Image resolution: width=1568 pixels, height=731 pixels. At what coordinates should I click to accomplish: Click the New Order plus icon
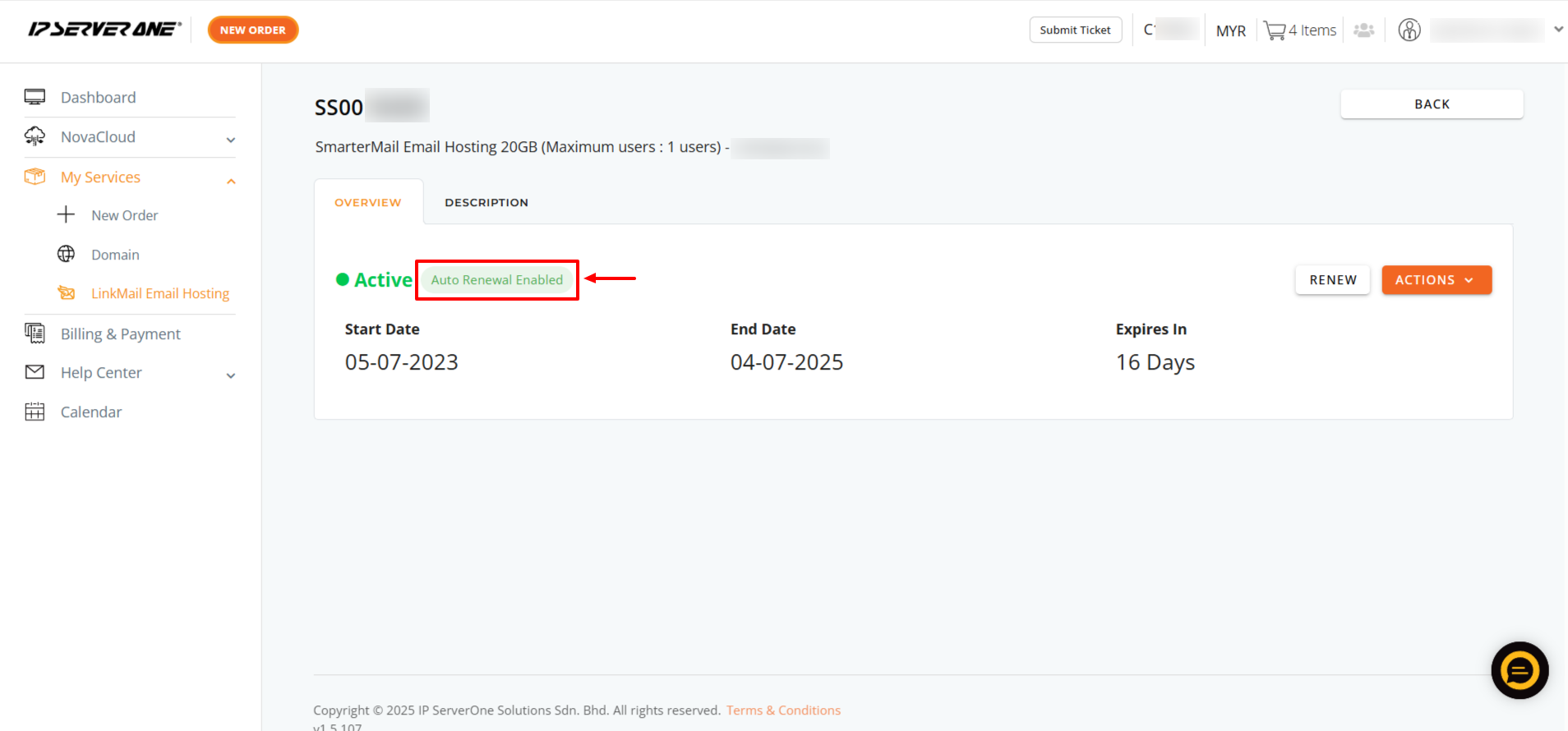pos(66,214)
